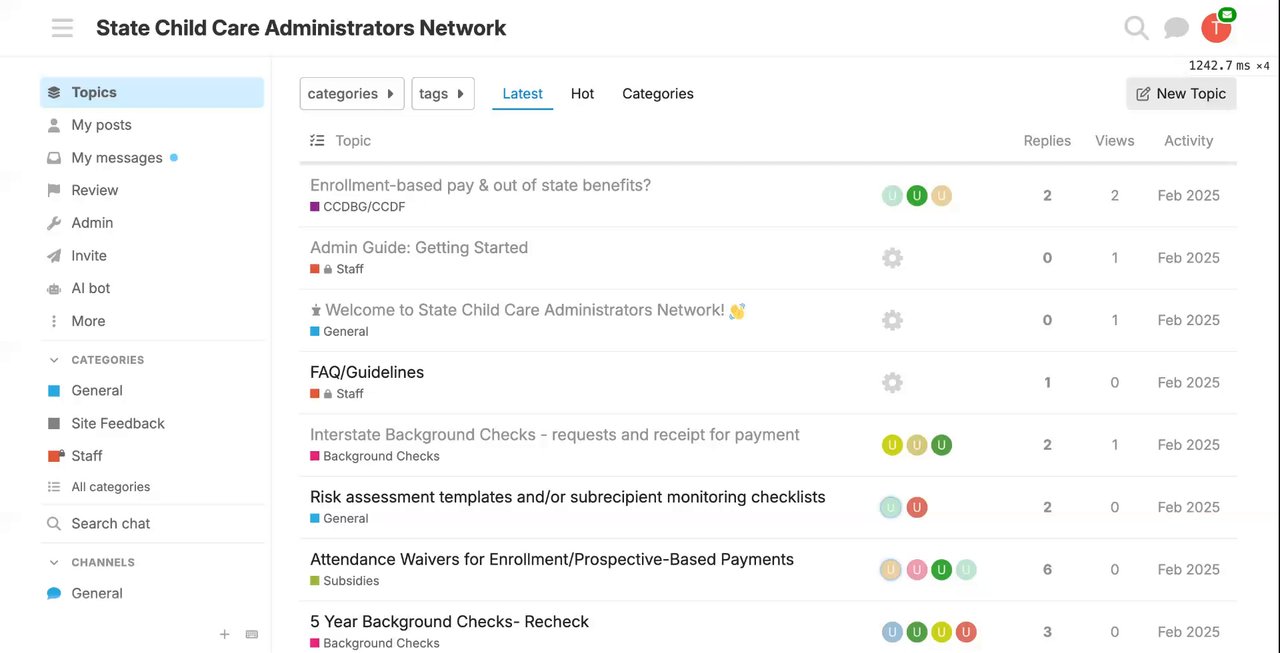Open the search magnifier icon
1280x653 pixels.
point(1136,28)
